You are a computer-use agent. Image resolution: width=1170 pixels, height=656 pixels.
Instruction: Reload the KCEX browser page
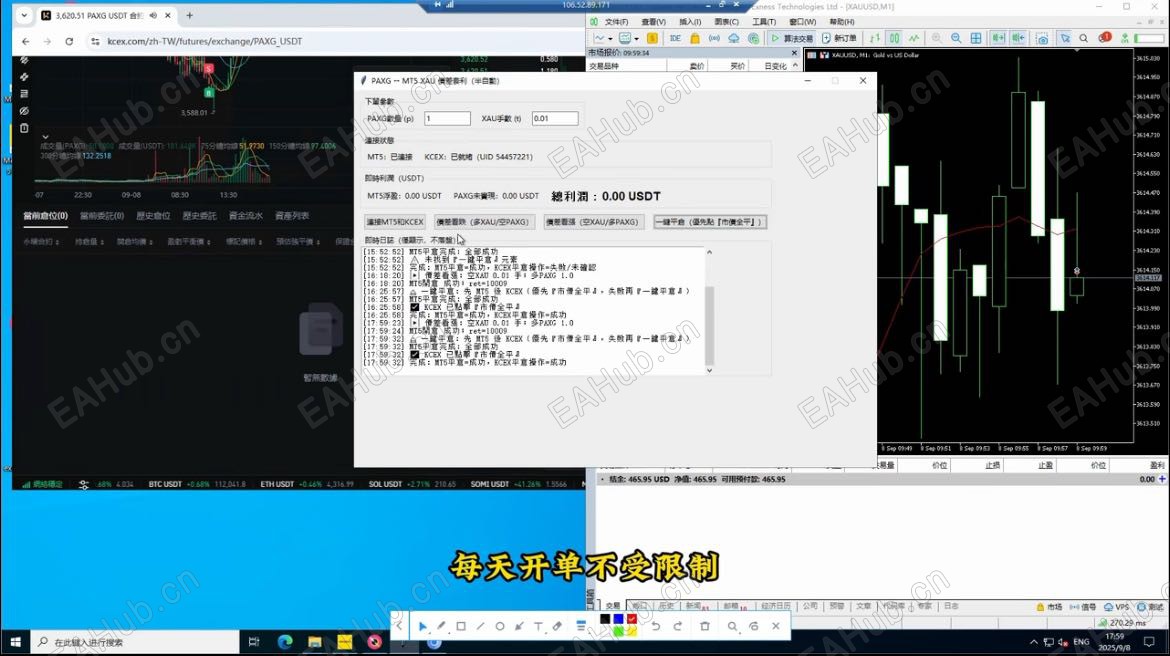69,41
